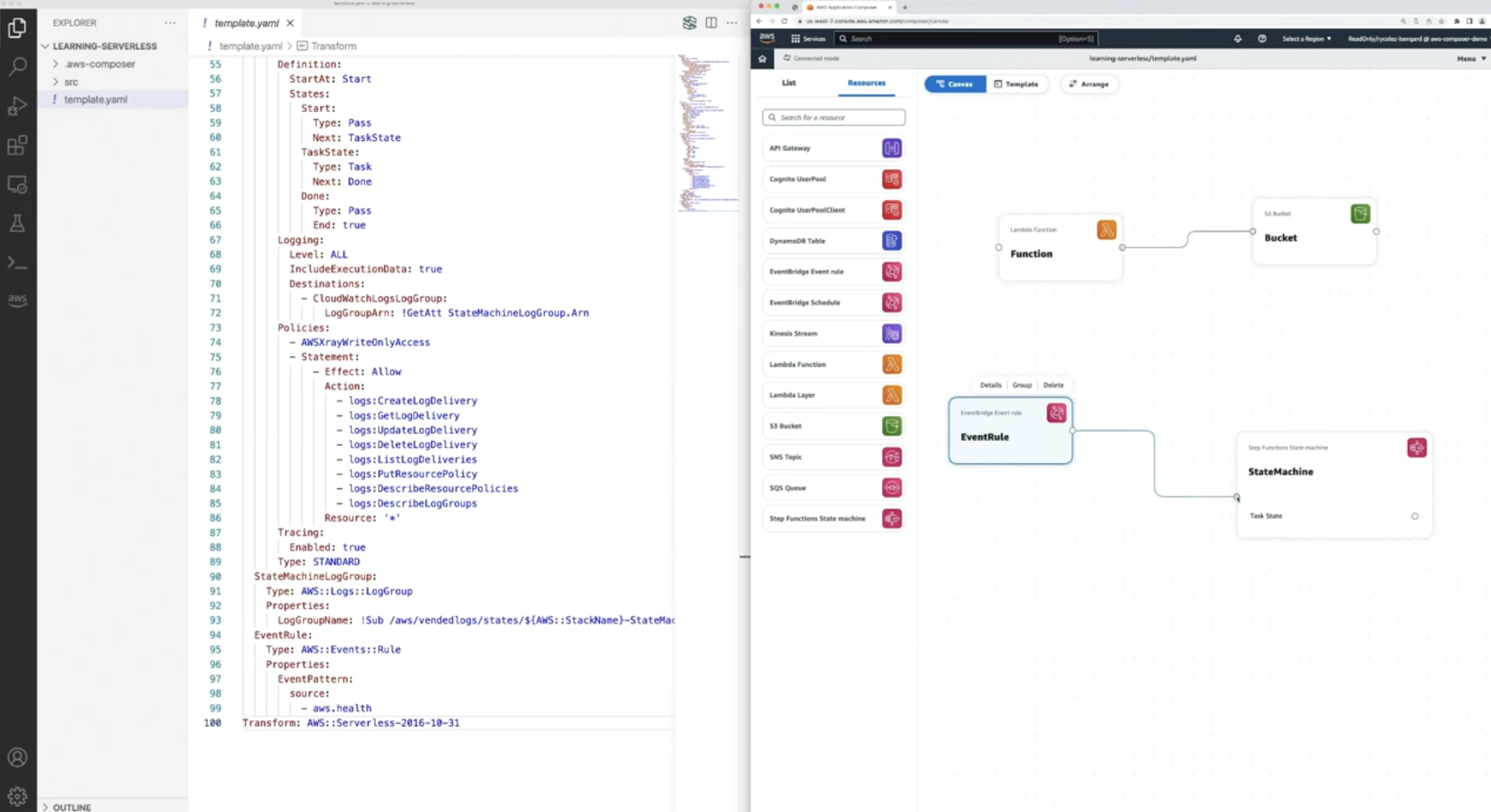Viewport: 1491px width, 812px height.
Task: Click Step Functions State machine palette icon
Action: (x=892, y=518)
